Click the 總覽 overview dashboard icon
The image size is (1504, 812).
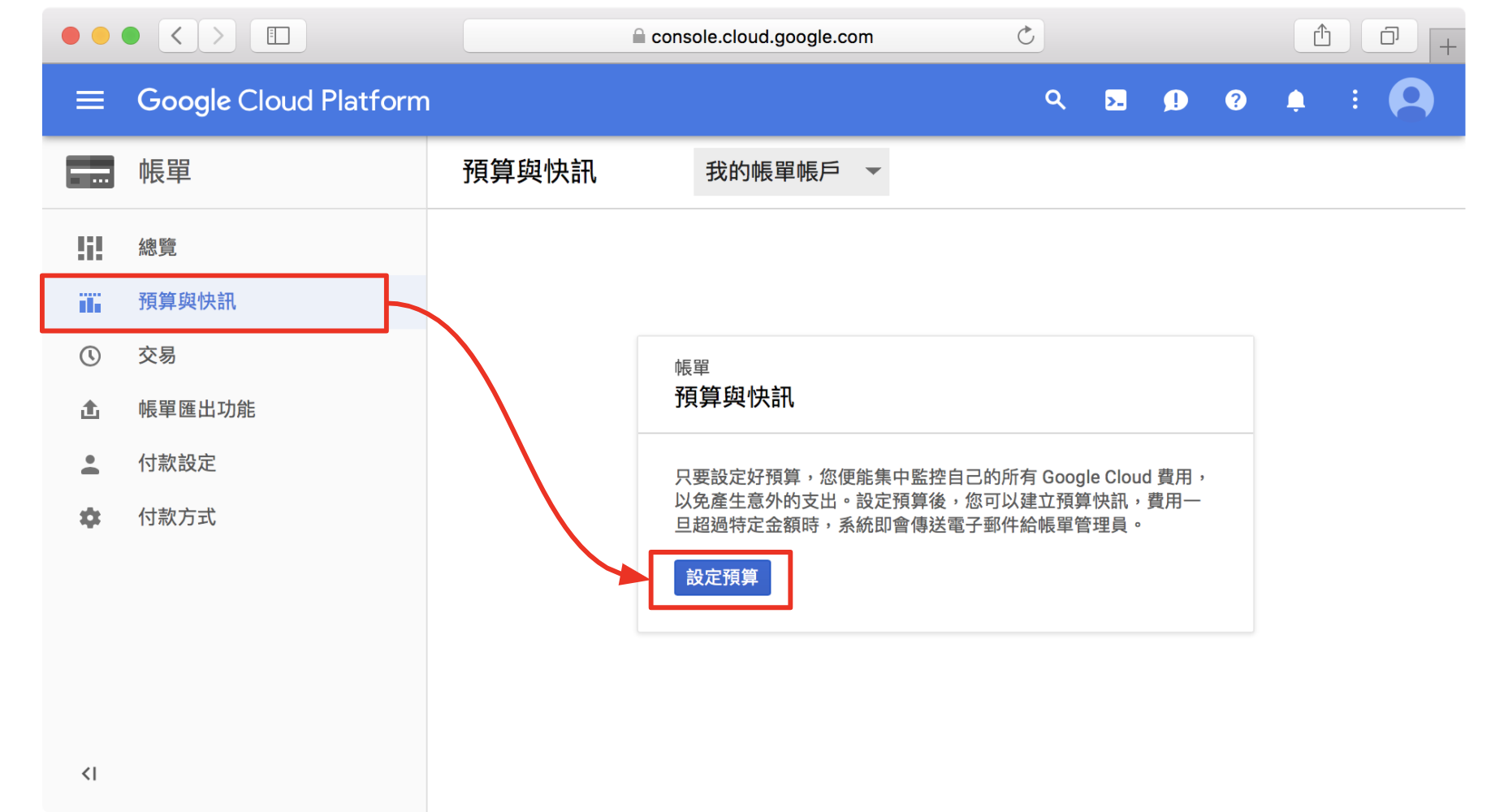tap(90, 248)
